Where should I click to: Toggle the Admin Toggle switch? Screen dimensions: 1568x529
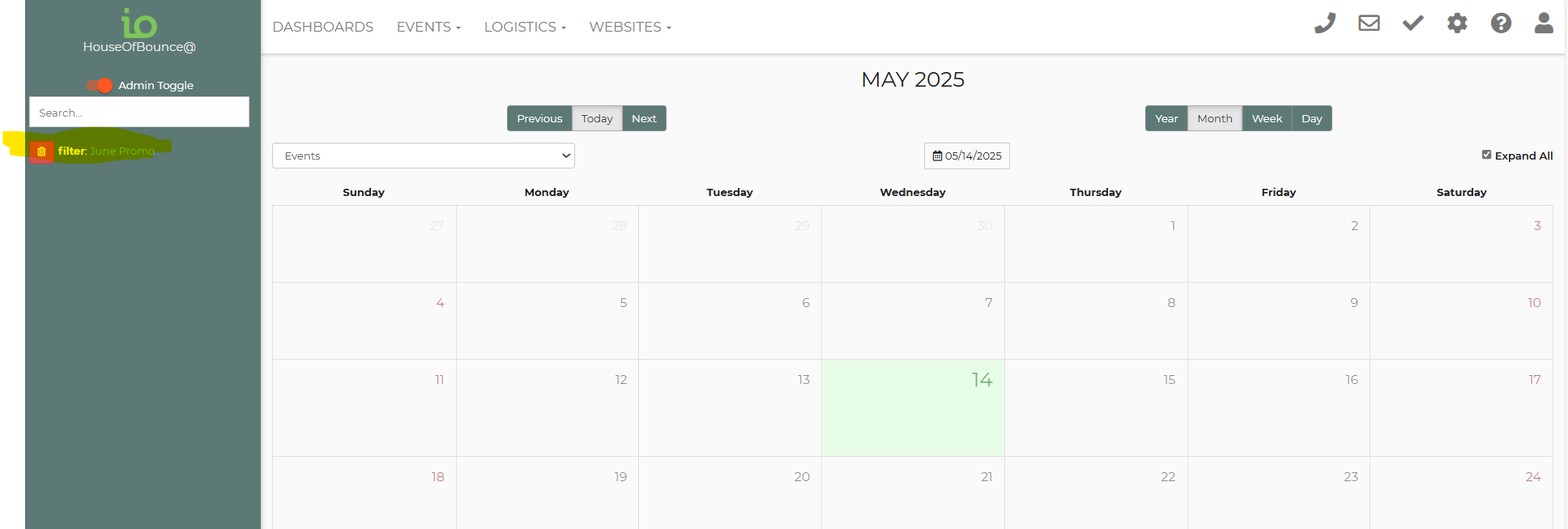(100, 85)
